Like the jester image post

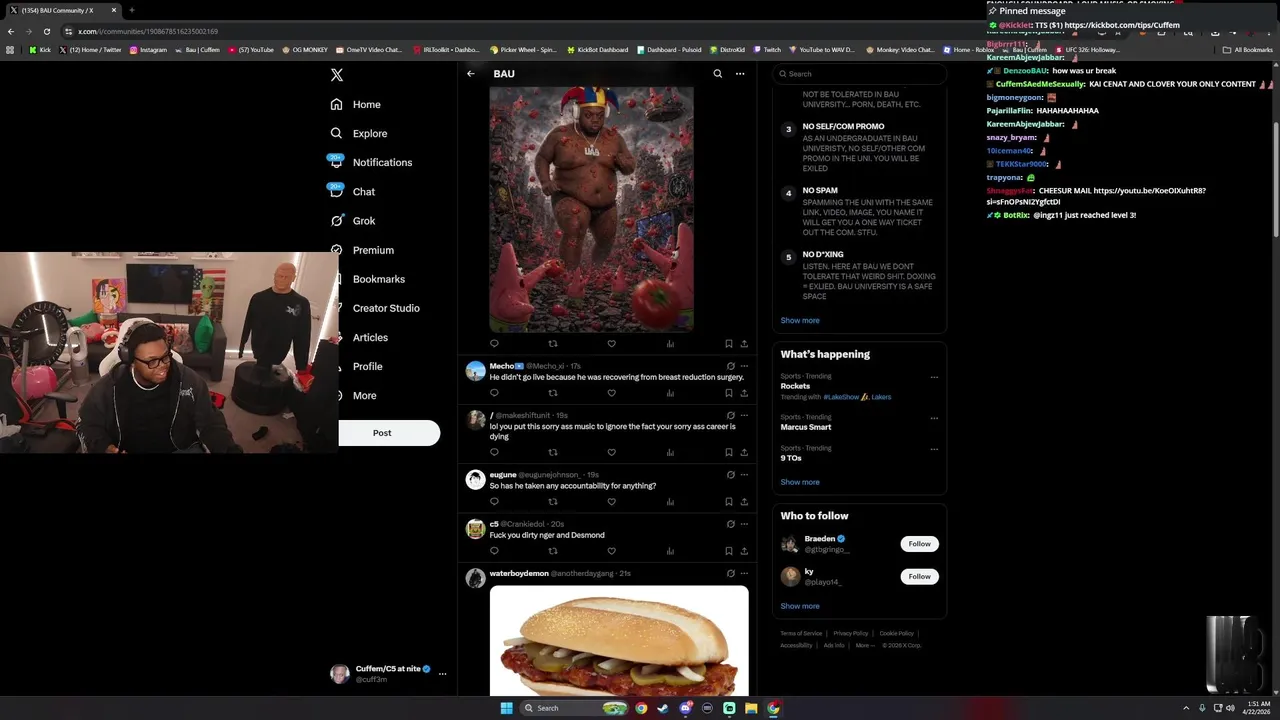611,344
